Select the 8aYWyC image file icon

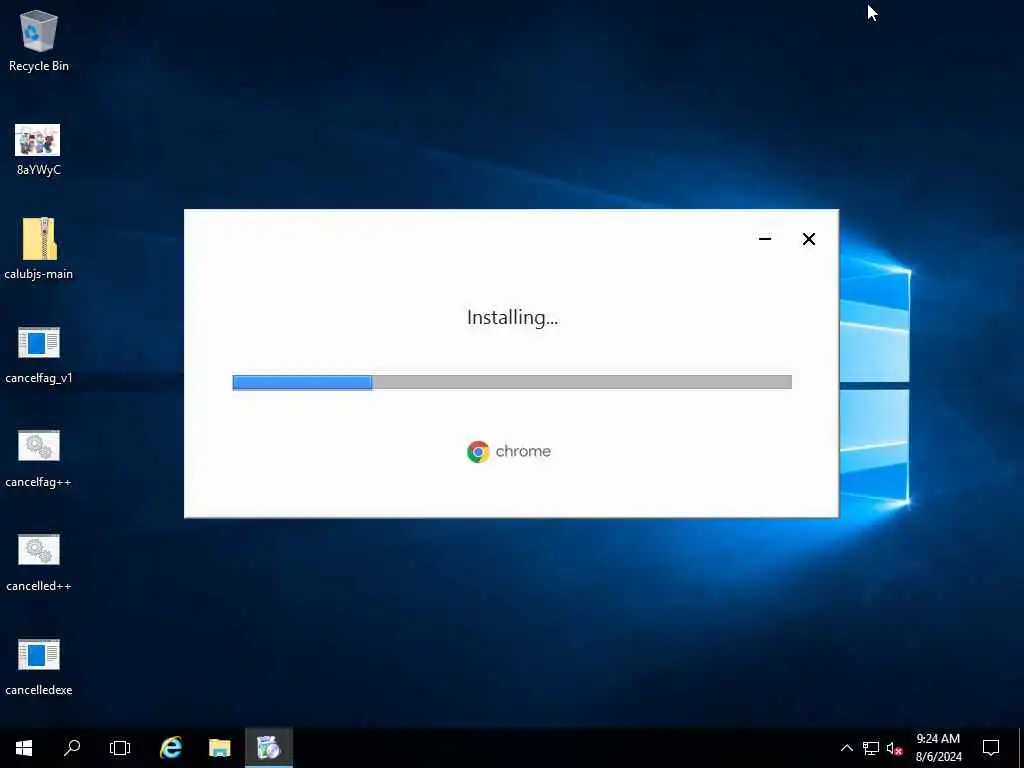[x=38, y=150]
